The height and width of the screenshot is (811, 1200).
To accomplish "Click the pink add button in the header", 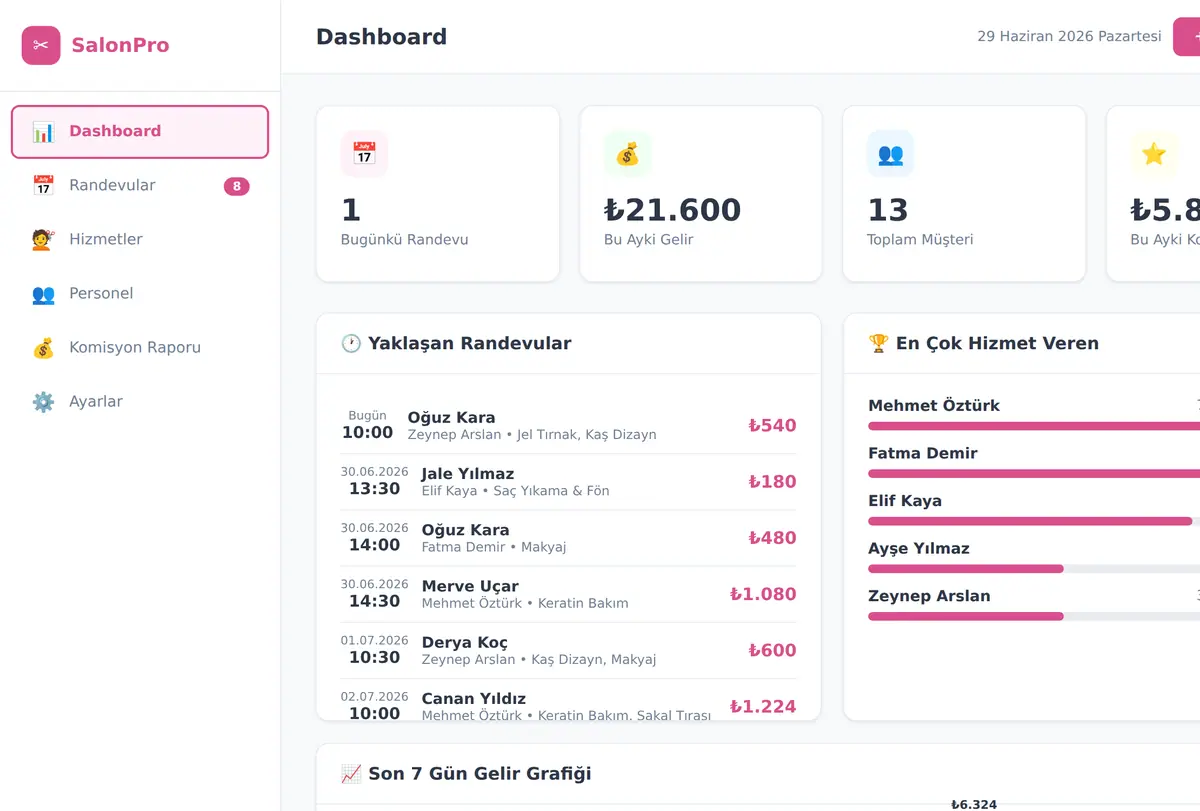I will pyautogui.click(x=1187, y=37).
